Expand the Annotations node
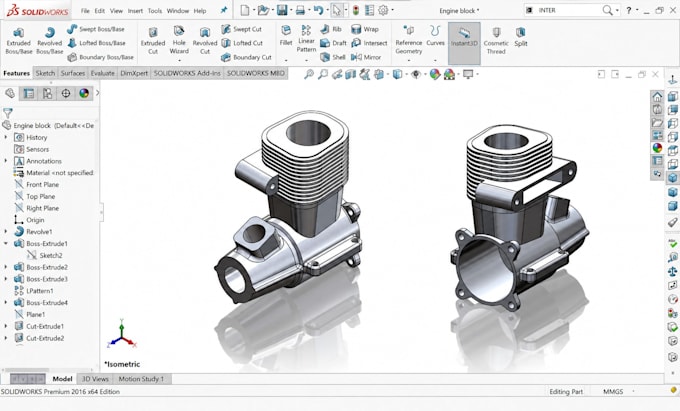 click(x=6, y=161)
